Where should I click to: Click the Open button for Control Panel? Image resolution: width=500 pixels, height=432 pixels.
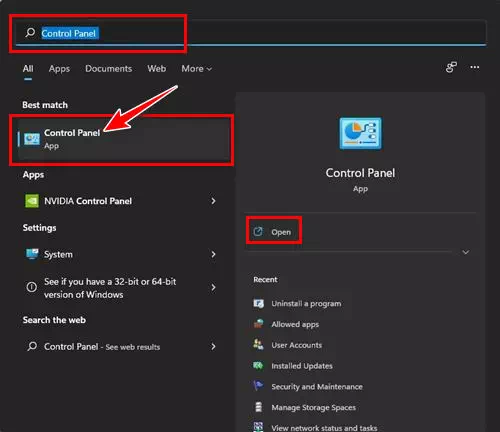(x=274, y=232)
